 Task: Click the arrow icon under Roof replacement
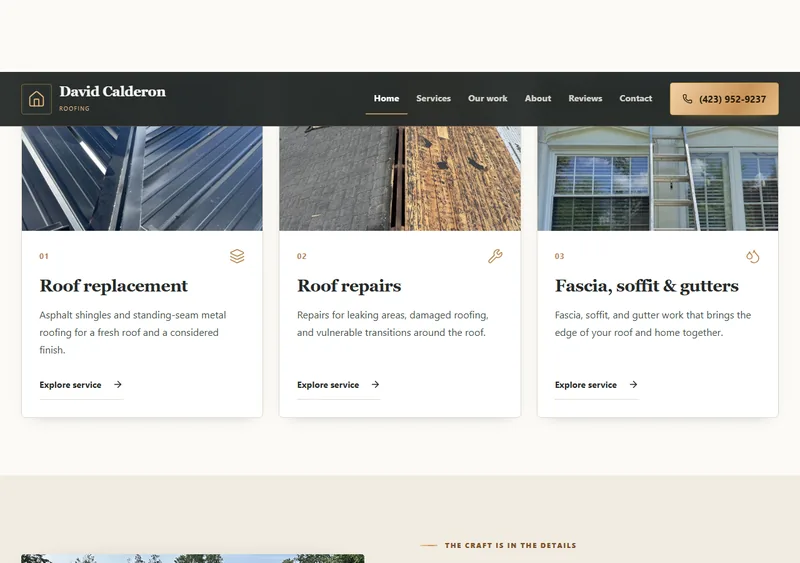point(118,384)
